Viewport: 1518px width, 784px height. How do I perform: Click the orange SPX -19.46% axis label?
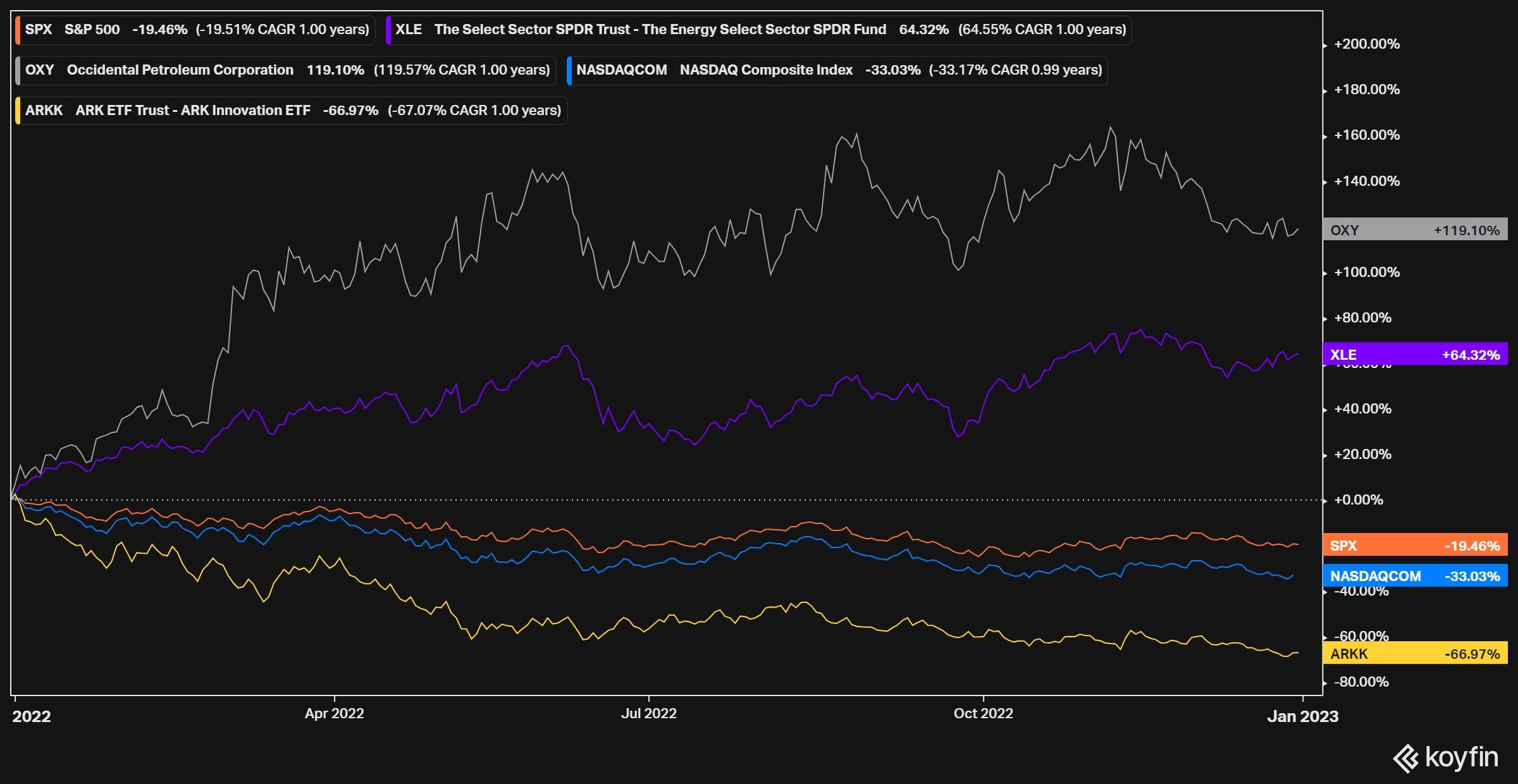coord(1414,546)
